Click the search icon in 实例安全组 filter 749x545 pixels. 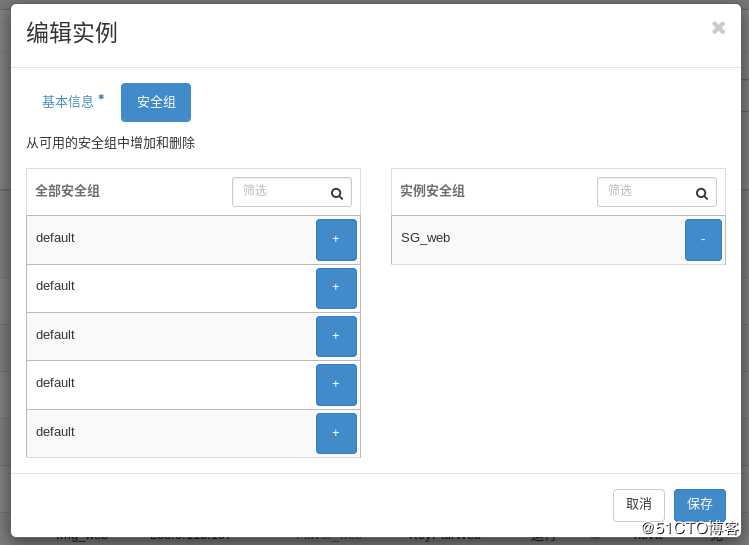tap(702, 193)
